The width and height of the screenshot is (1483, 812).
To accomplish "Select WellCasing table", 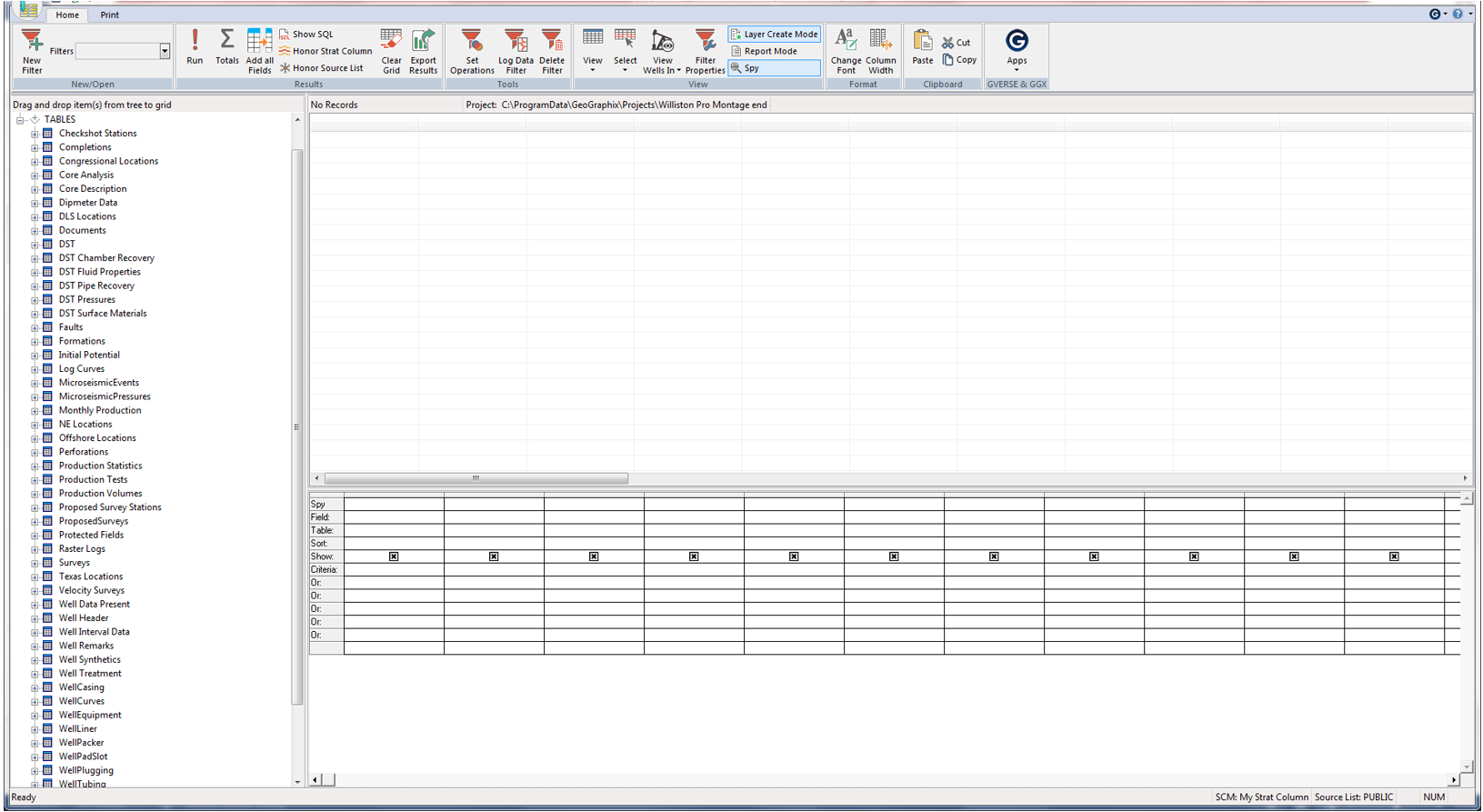I will tap(82, 687).
